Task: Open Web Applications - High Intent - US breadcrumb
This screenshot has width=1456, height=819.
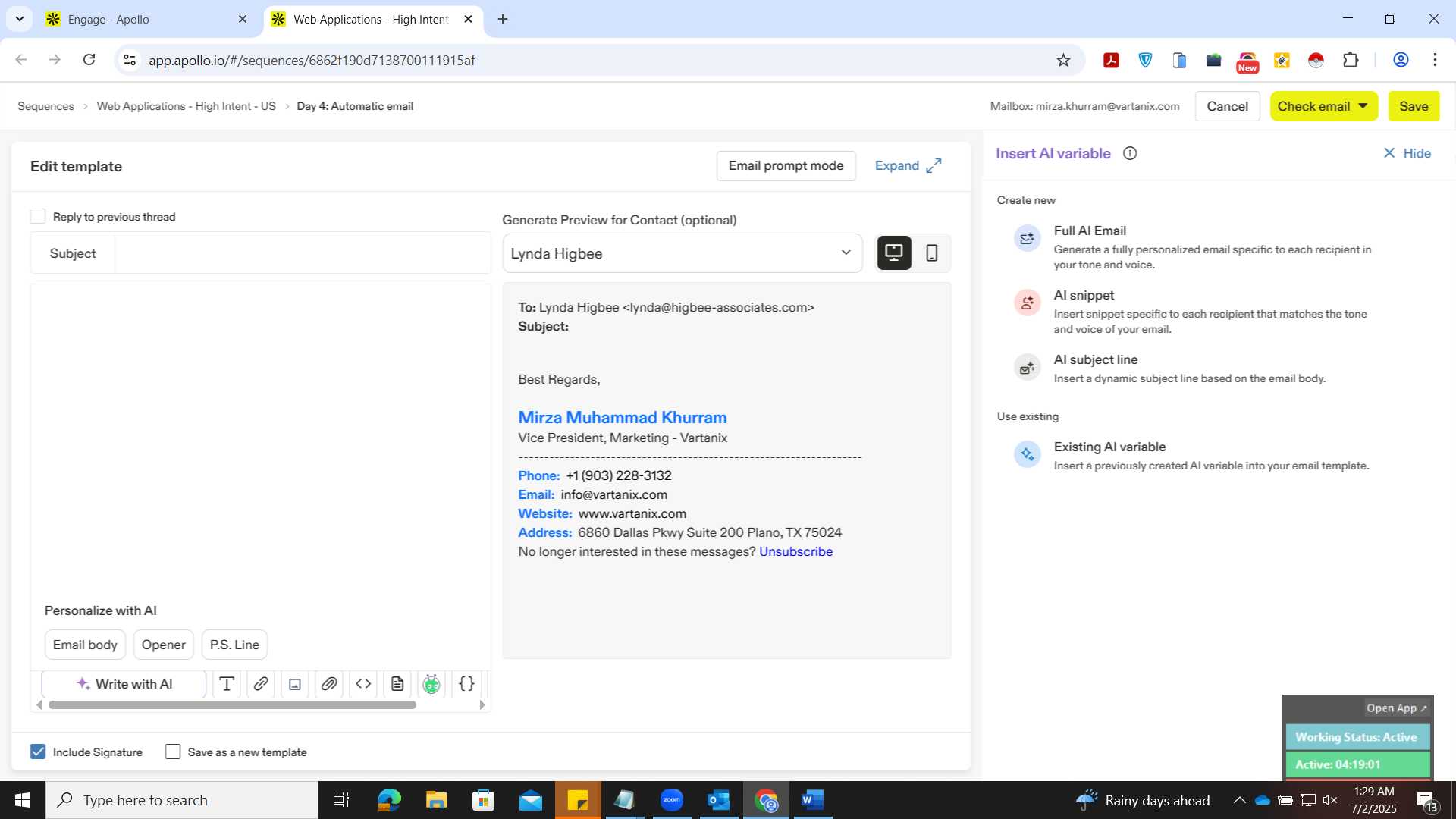Action: 186,107
